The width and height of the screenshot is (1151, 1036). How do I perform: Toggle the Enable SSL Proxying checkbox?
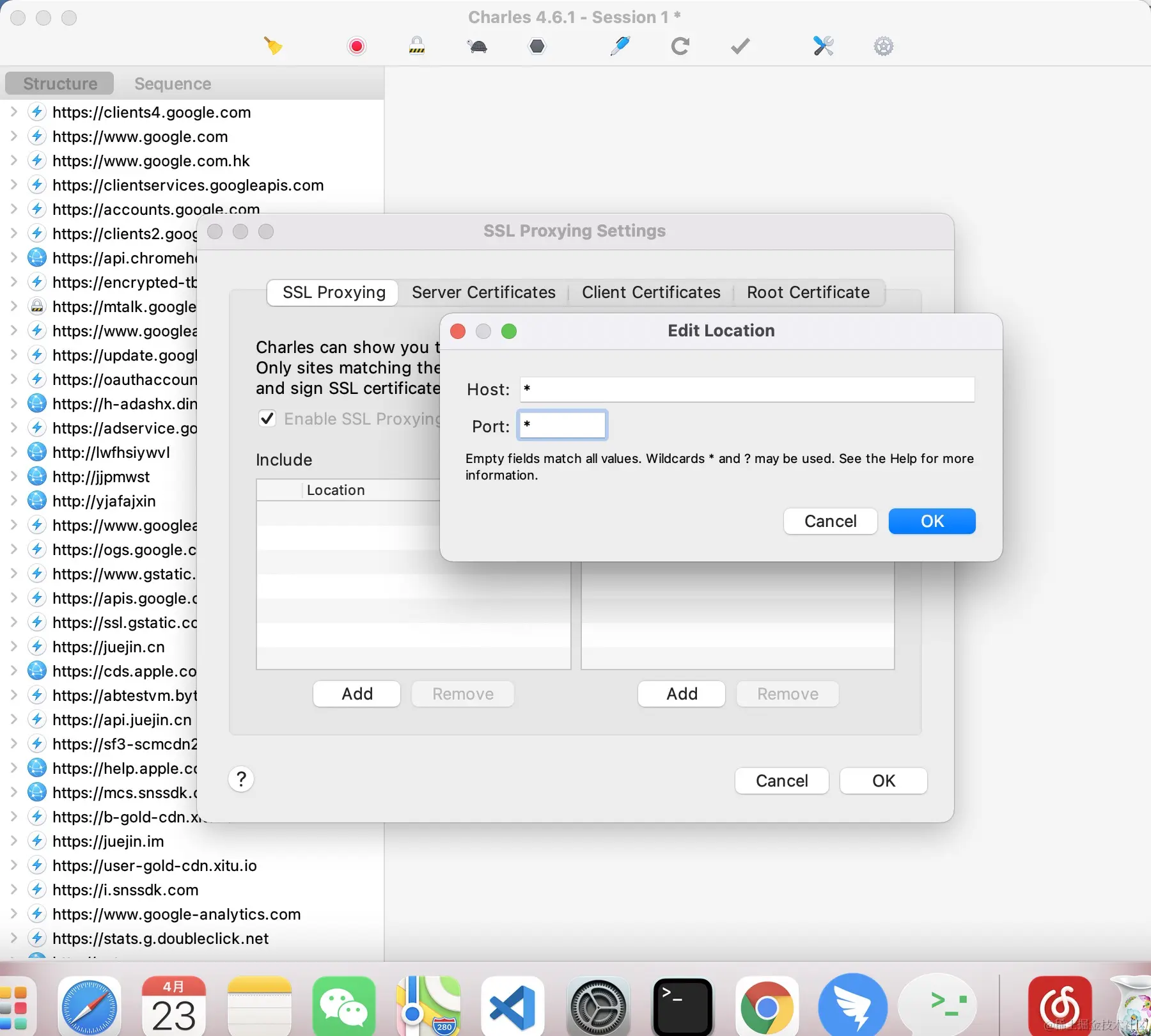[267, 418]
